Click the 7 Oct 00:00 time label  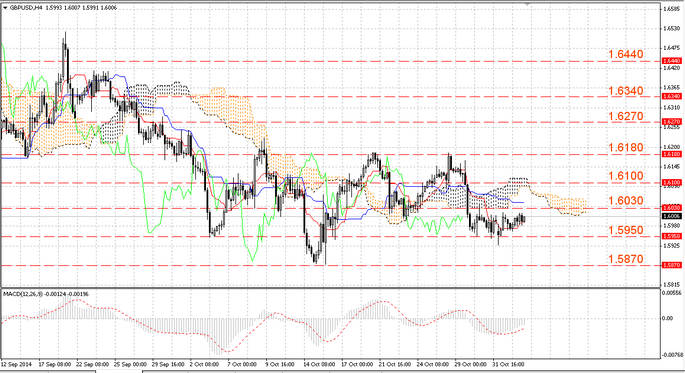coord(242,364)
